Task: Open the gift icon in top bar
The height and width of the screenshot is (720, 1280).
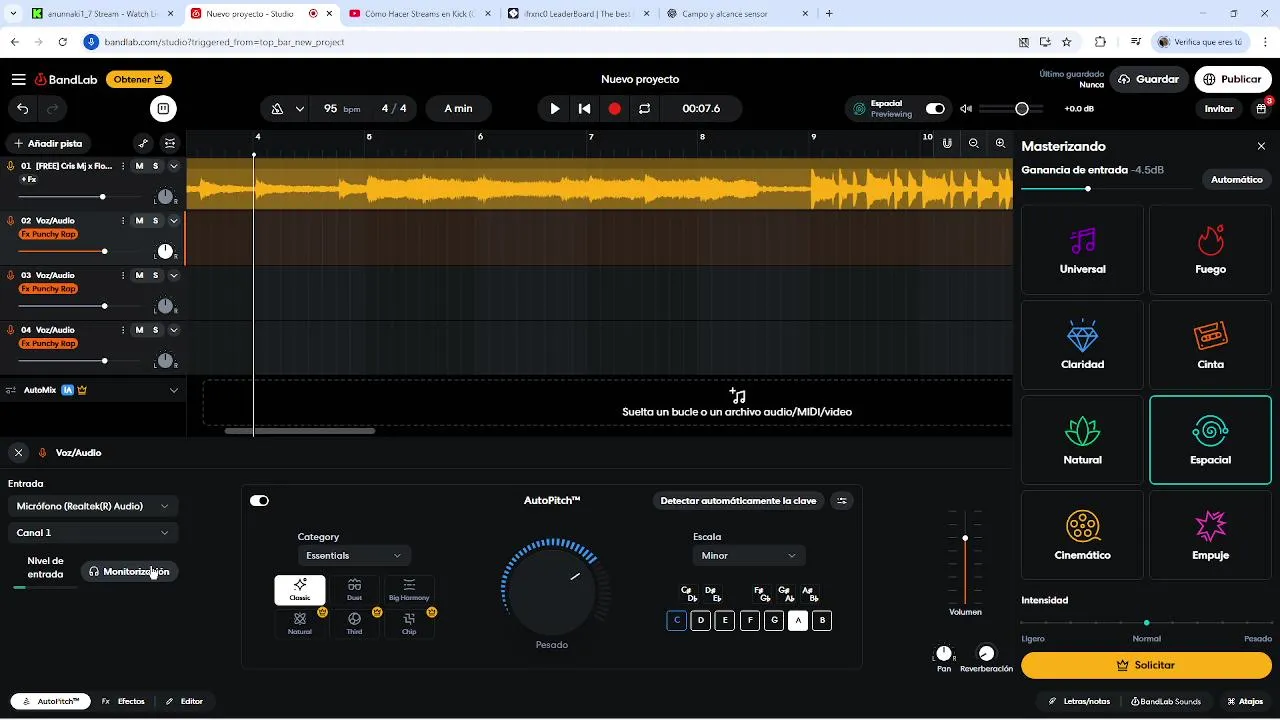Action: (1262, 109)
